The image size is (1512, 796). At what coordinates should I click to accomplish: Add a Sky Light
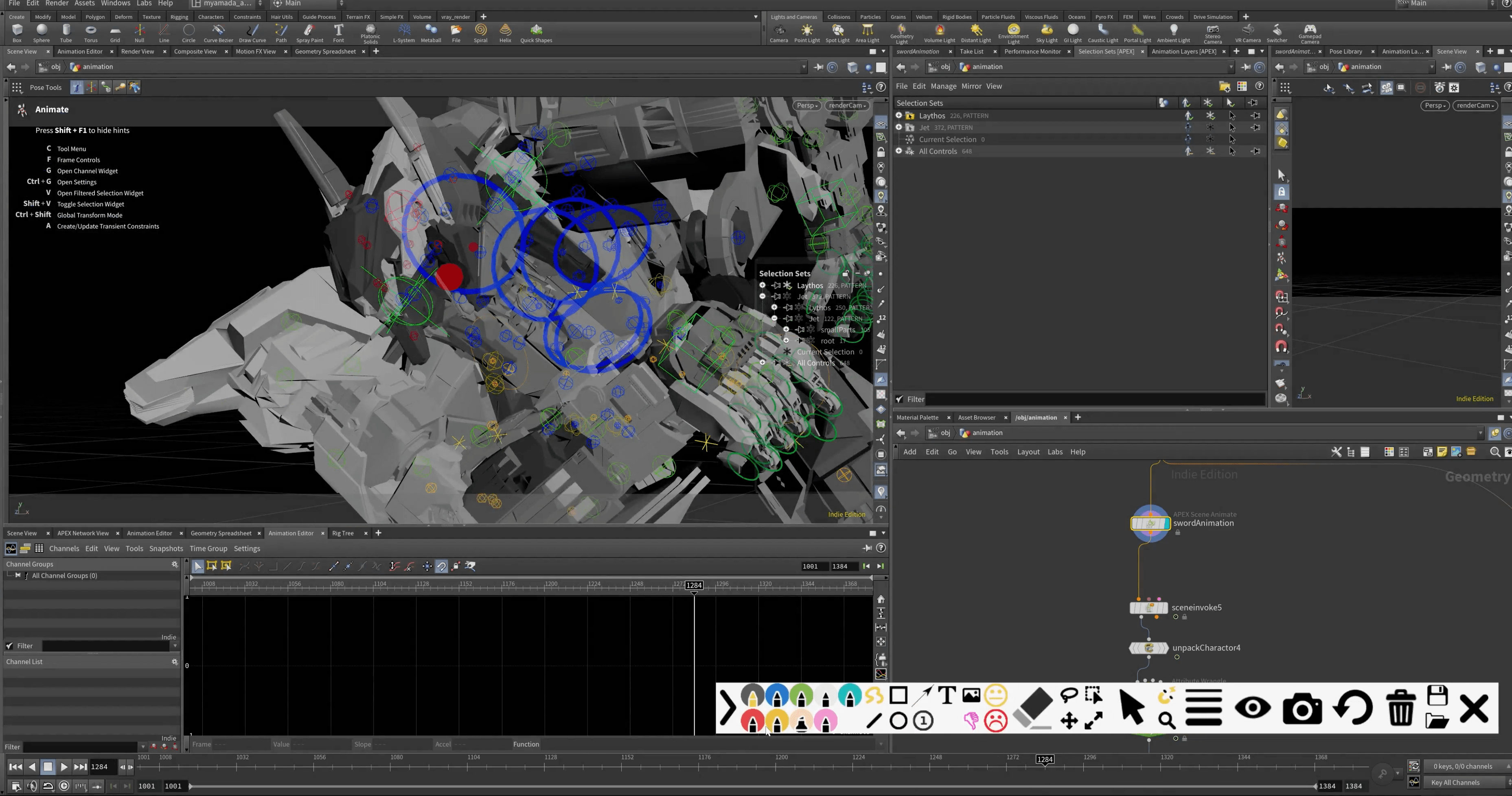coord(1047,33)
